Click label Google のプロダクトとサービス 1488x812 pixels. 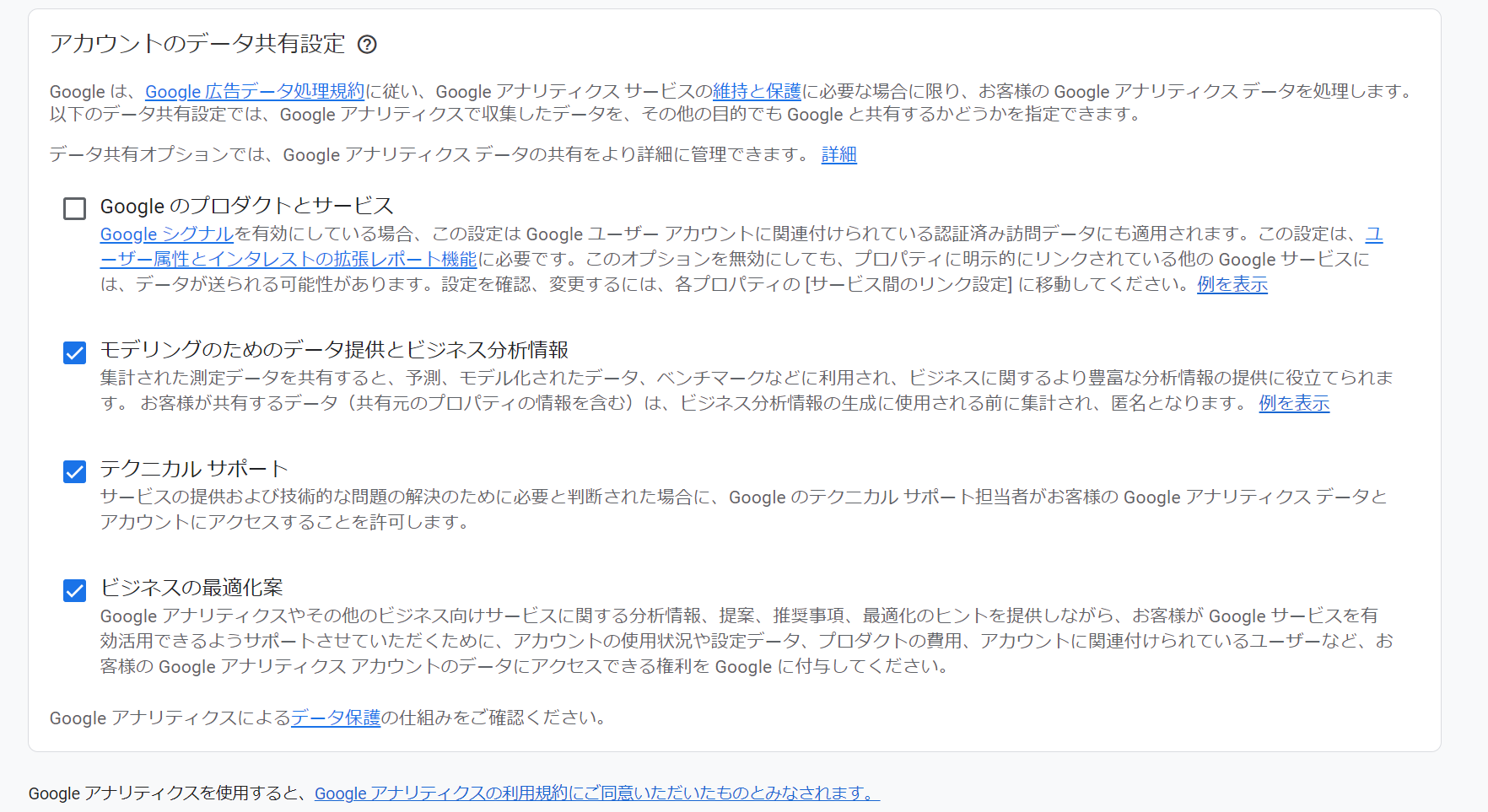coord(247,206)
